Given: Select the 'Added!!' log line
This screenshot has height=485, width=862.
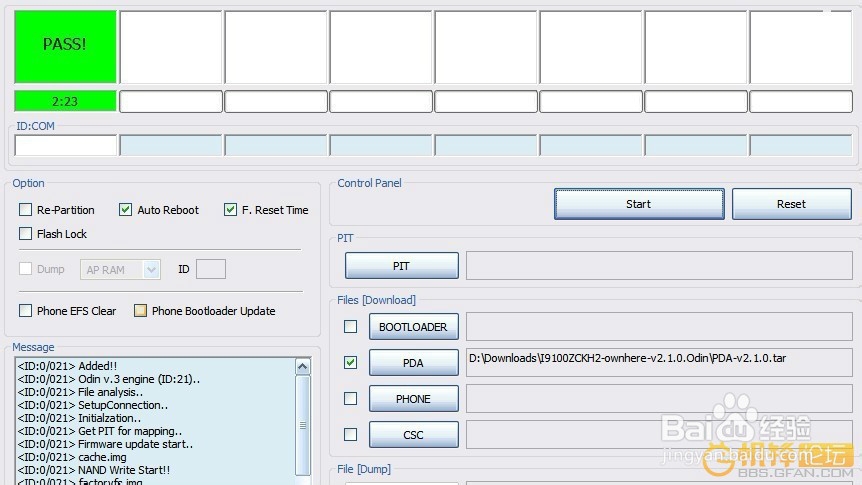Looking at the screenshot, I should (x=67, y=366).
